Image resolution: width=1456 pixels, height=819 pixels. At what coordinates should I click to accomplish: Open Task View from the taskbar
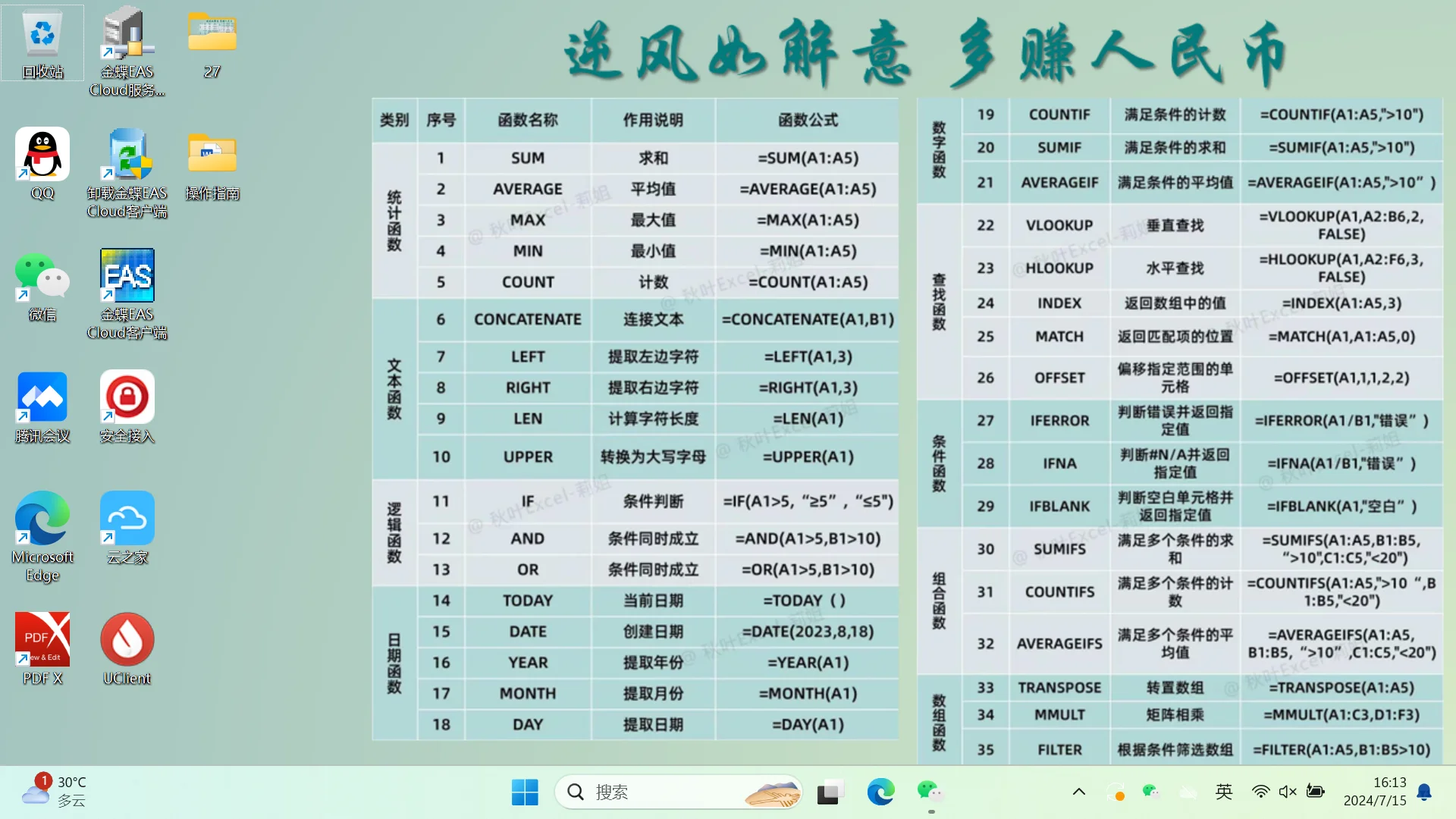coord(830,792)
